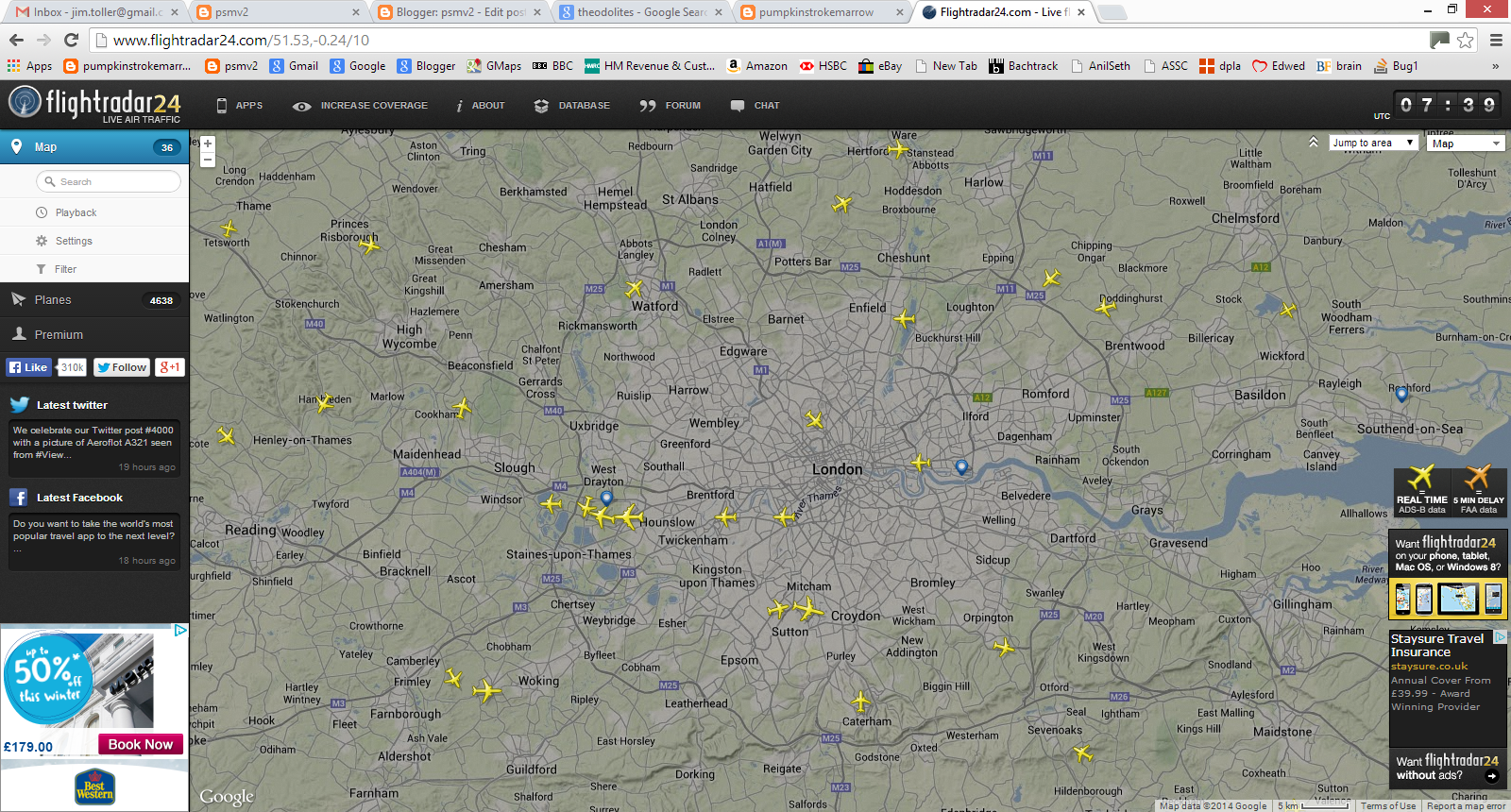Select the Map sidebar tab

coord(94,147)
